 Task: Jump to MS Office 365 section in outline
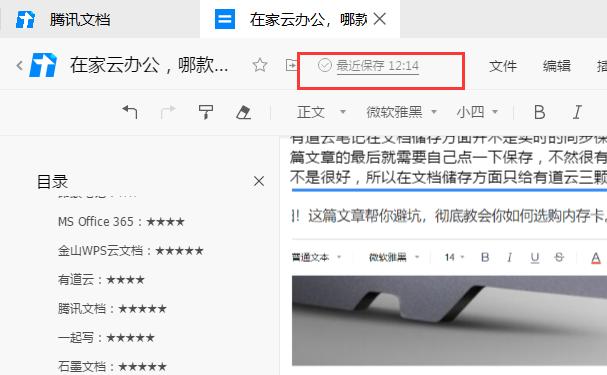(x=121, y=222)
